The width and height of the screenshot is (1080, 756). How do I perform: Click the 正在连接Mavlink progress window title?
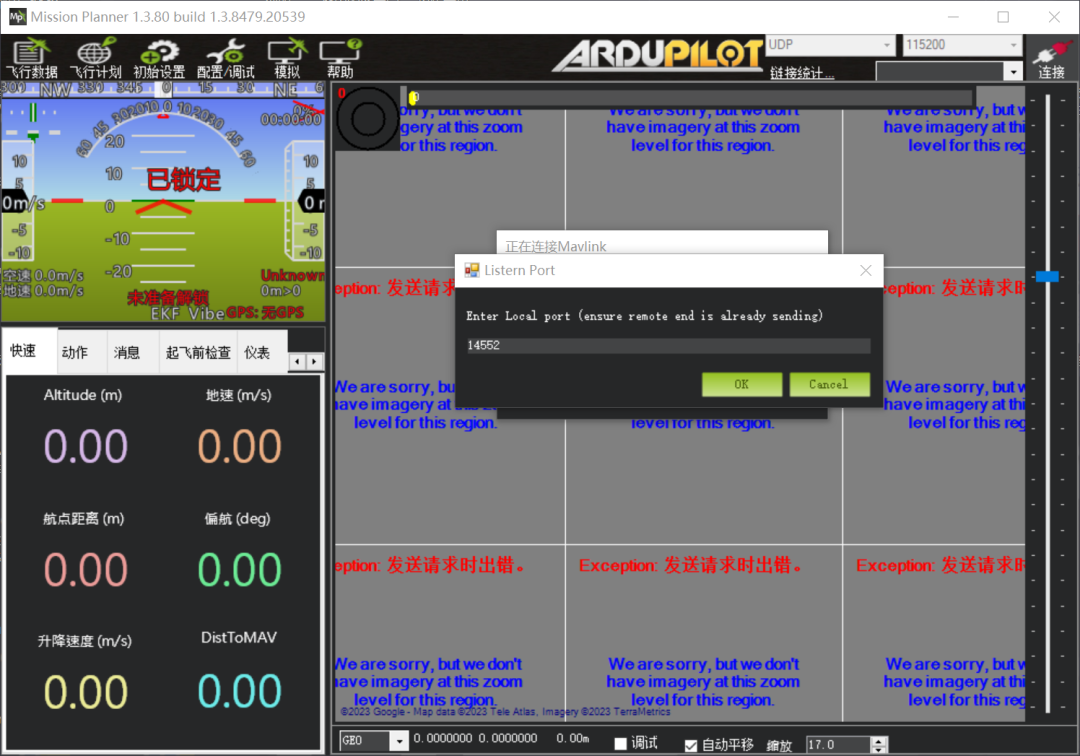tap(556, 246)
